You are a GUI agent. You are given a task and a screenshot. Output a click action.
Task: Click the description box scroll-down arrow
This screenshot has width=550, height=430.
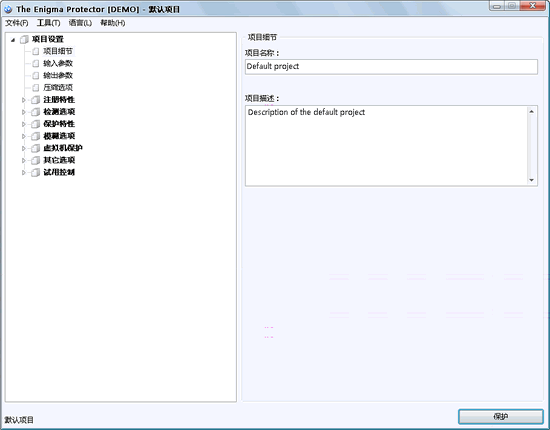click(x=531, y=180)
